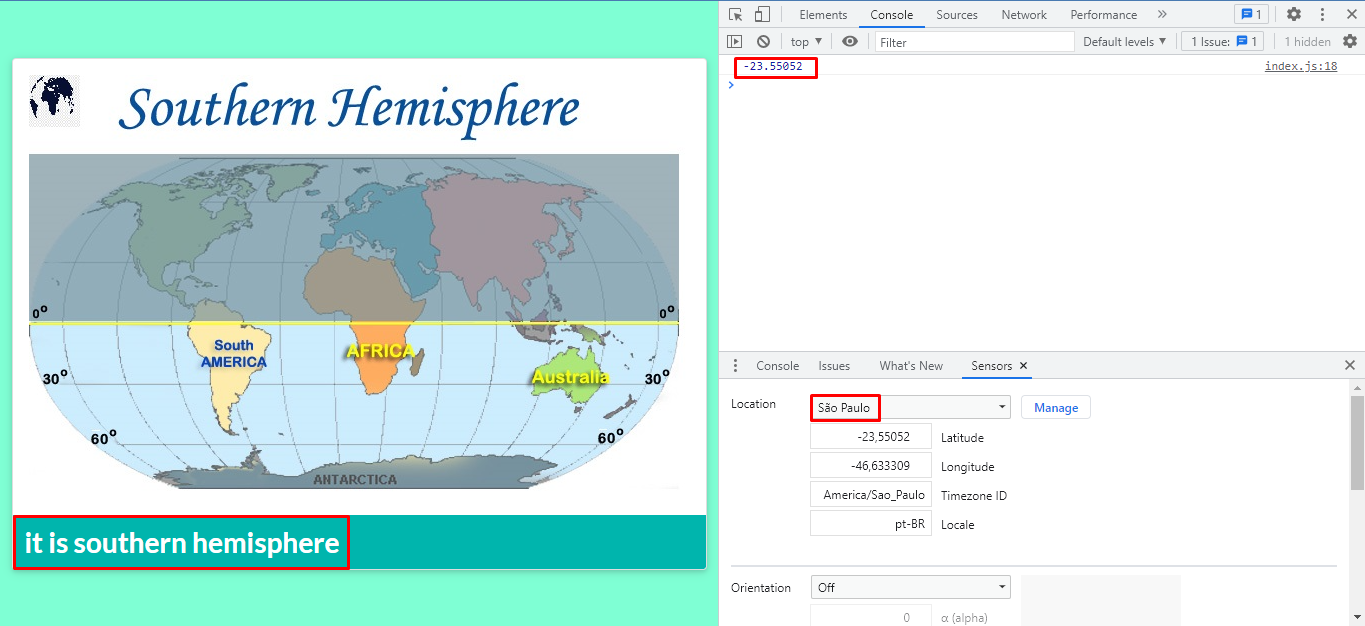Open the drawer three-dot menu
1365x626 pixels.
point(735,365)
